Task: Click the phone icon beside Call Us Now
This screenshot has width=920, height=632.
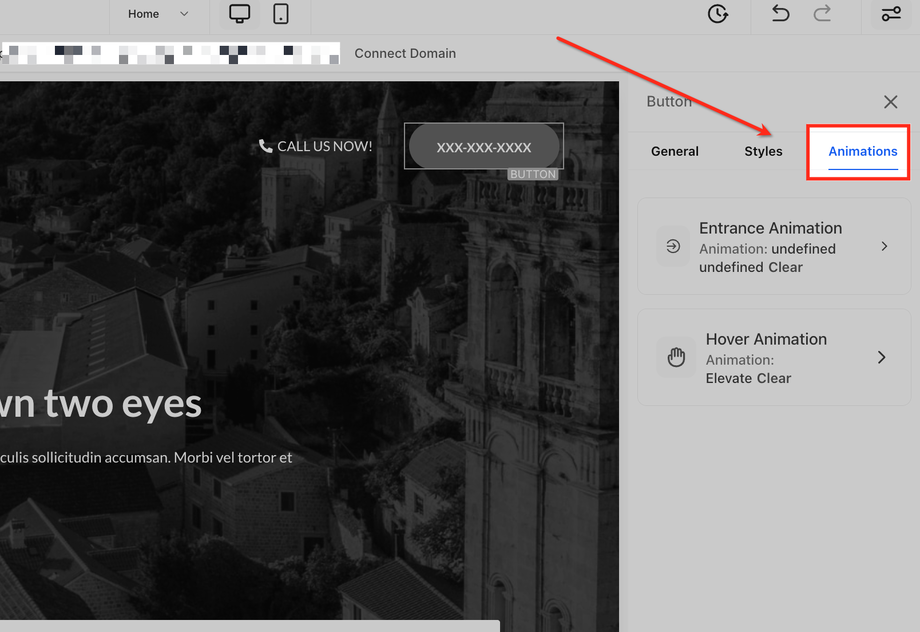Action: pyautogui.click(x=265, y=146)
